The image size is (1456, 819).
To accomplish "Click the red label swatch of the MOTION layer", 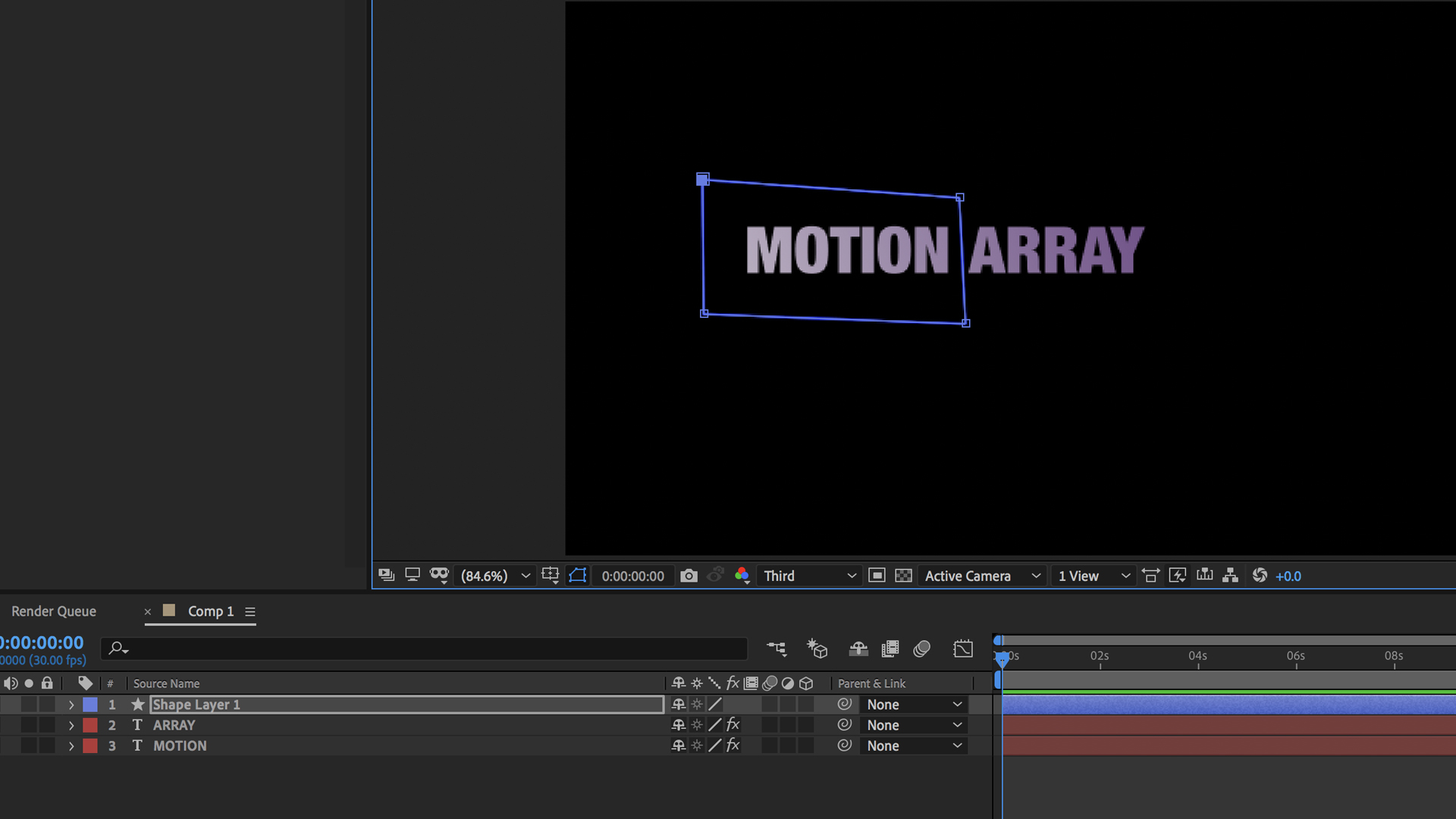I will [x=89, y=745].
